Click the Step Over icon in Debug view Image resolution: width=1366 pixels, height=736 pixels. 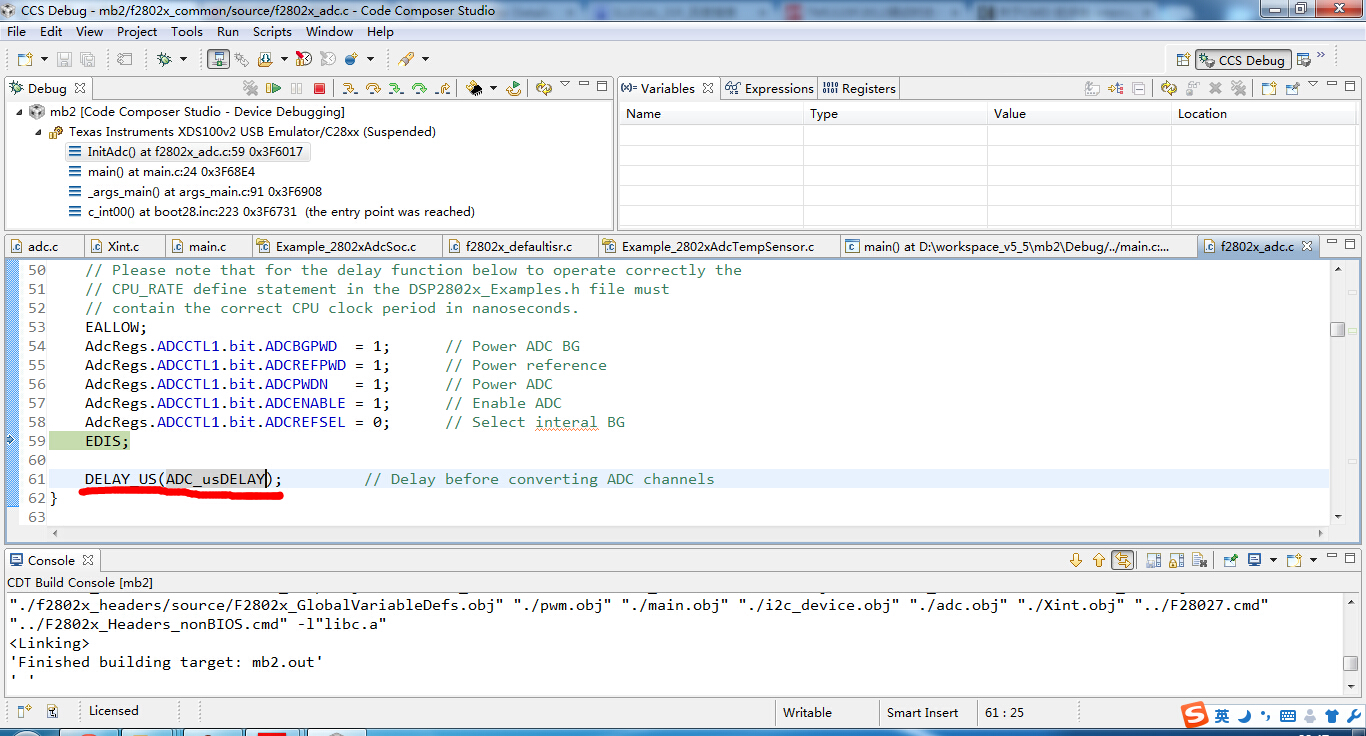(373, 88)
